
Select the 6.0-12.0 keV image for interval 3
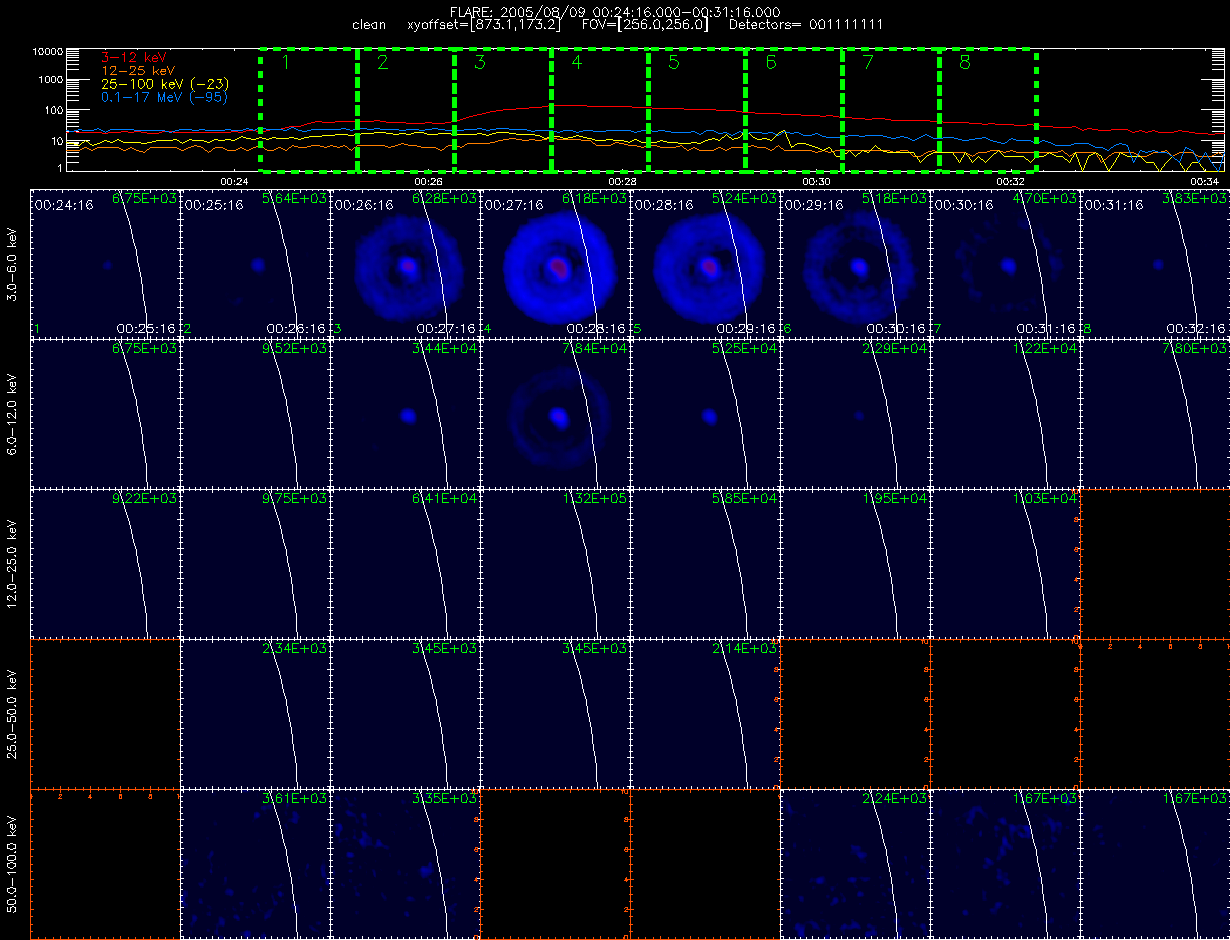click(405, 413)
